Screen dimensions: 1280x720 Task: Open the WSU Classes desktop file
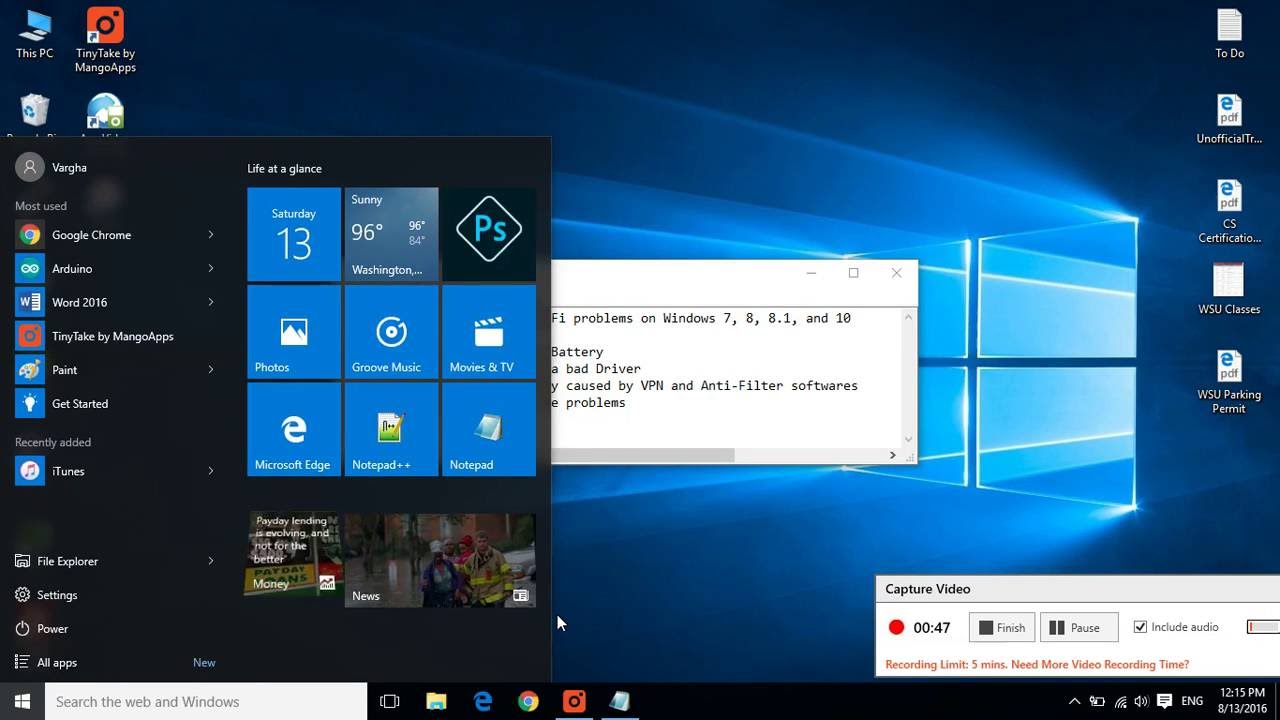pos(1229,290)
